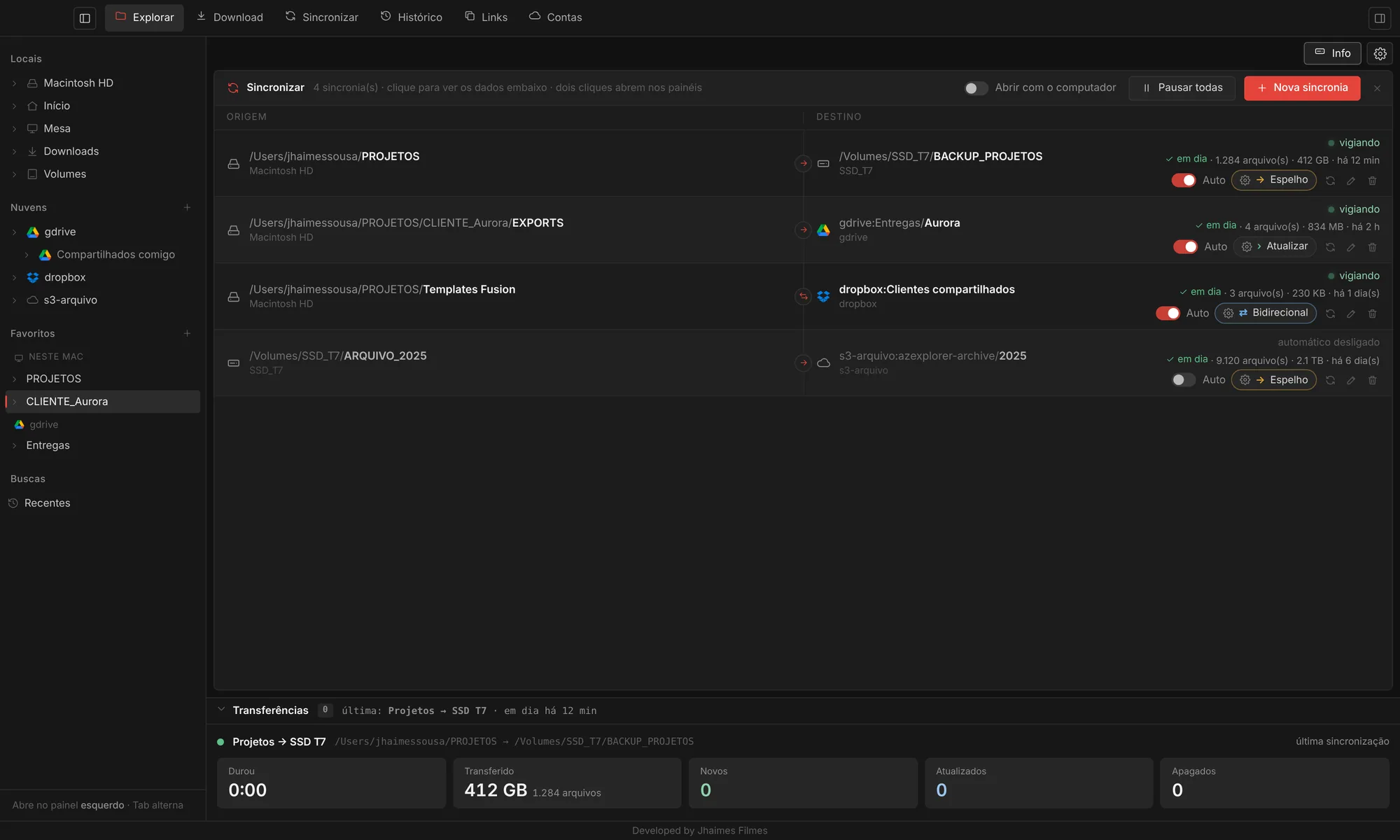Select CLIENTE_Aurora favorite

pyautogui.click(x=102, y=402)
